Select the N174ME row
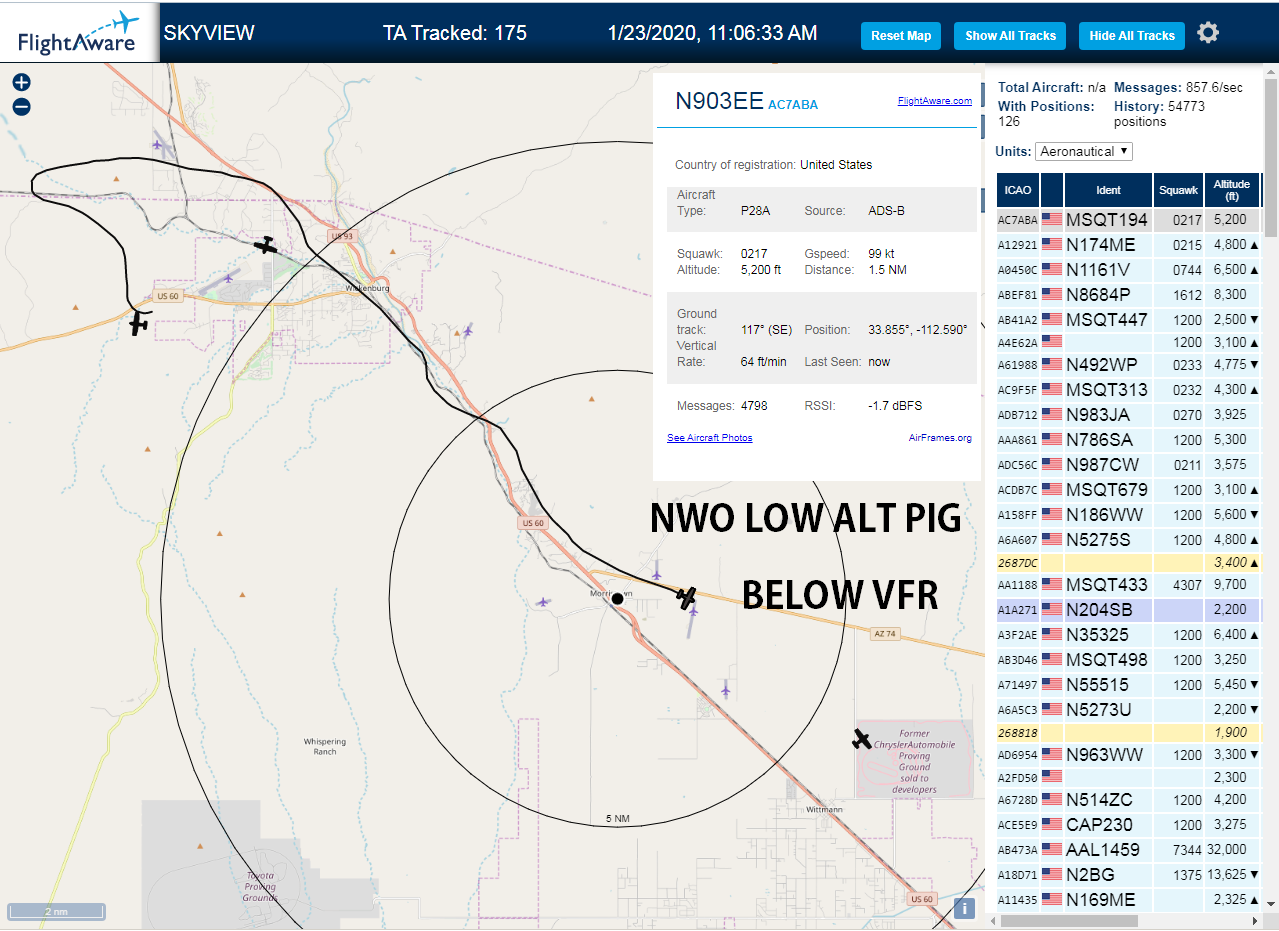Screen dimensions: 1279x931 click(x=1128, y=245)
